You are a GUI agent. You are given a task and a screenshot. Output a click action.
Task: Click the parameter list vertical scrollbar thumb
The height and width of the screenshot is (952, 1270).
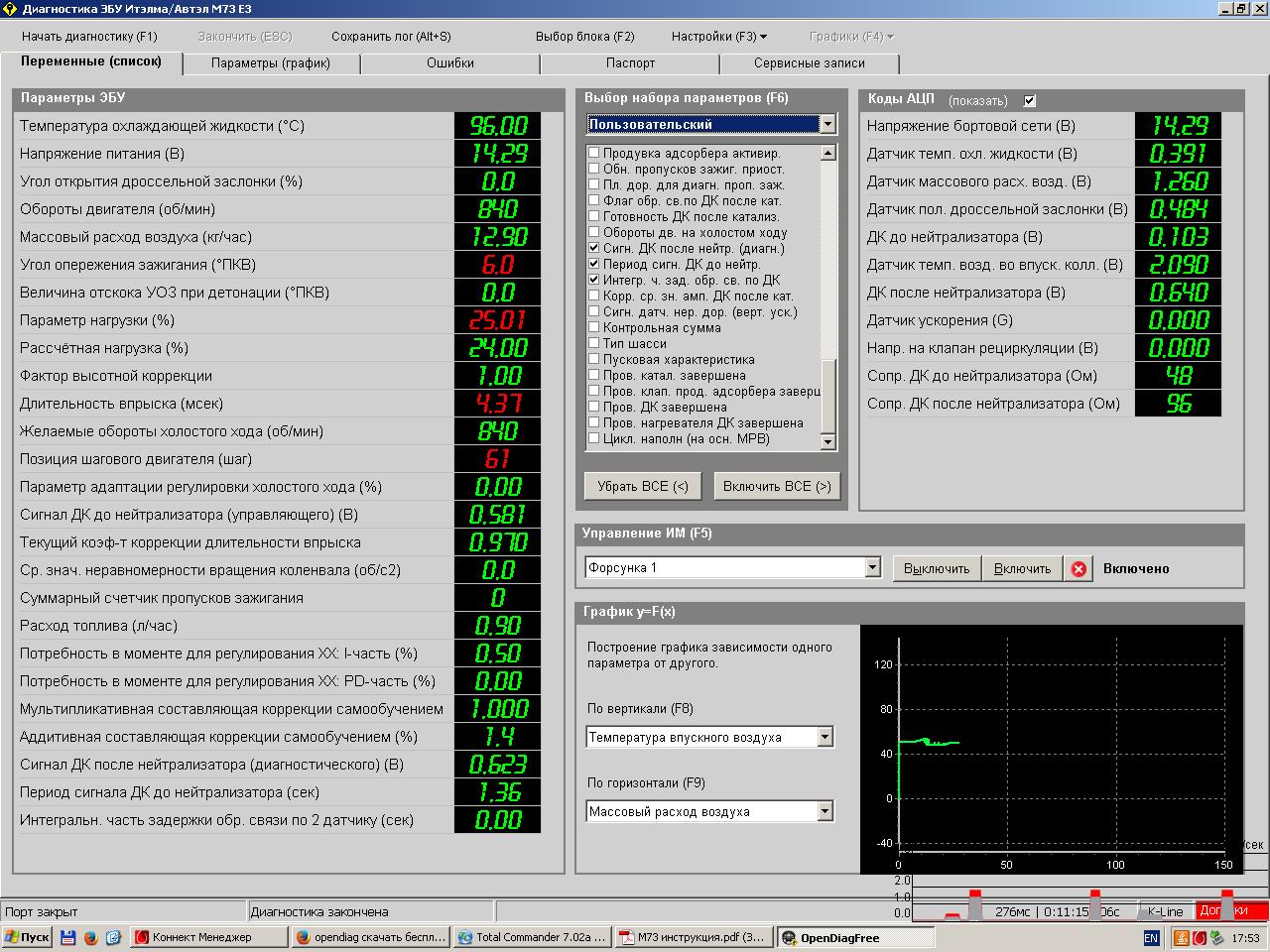tap(828, 395)
